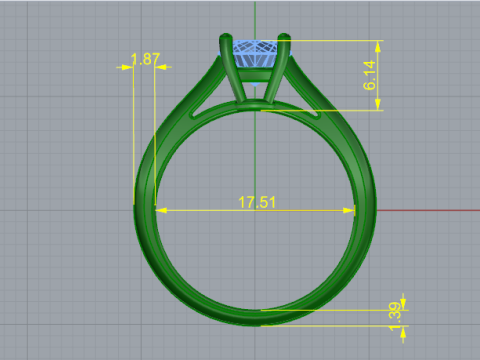Viewport: 480px width, 360px height.
Task: Select the 17.51 inner diameter dimension text
Action: coord(257,202)
